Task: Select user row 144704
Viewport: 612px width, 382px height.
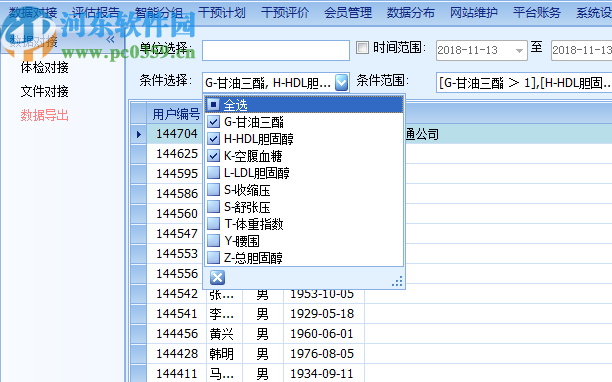Action: pyautogui.click(x=177, y=134)
